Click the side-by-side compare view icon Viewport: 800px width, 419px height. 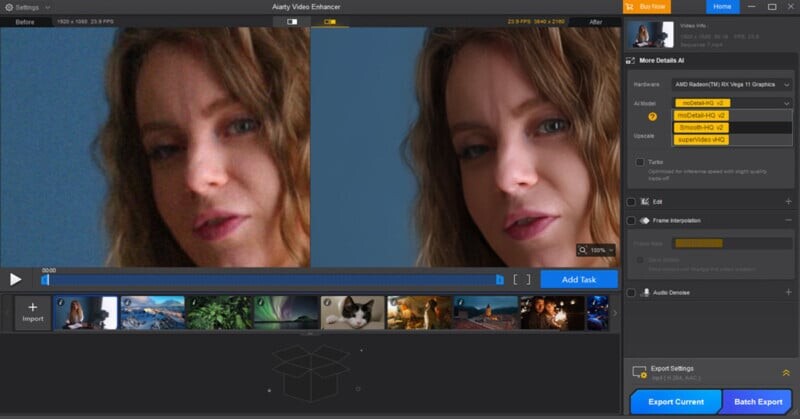coord(328,21)
